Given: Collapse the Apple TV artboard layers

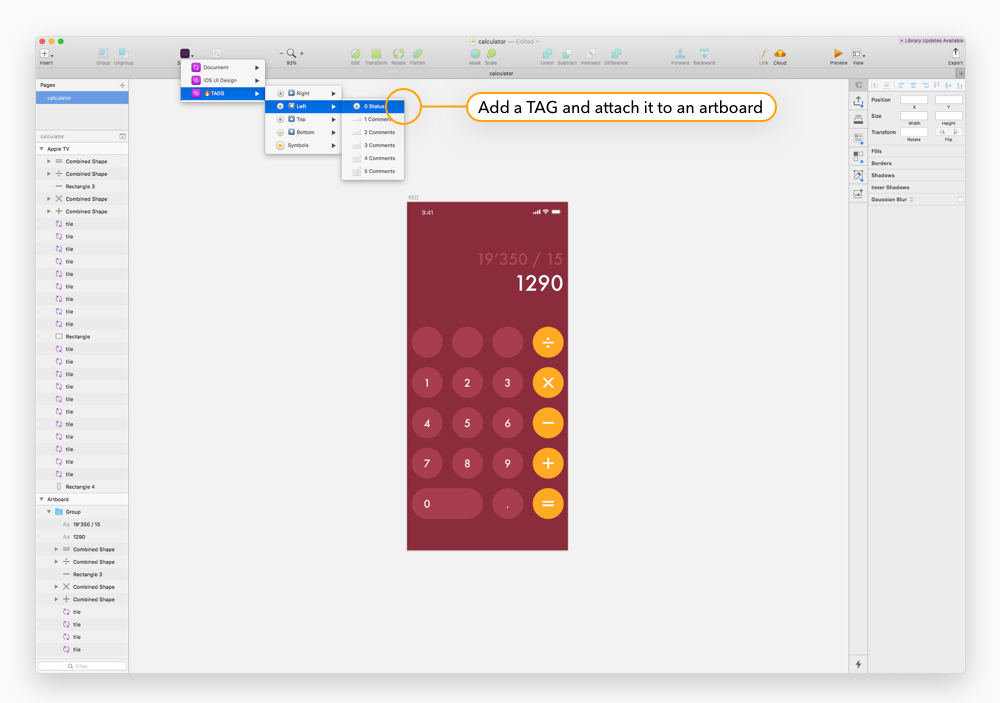Looking at the screenshot, I should pyautogui.click(x=42, y=149).
